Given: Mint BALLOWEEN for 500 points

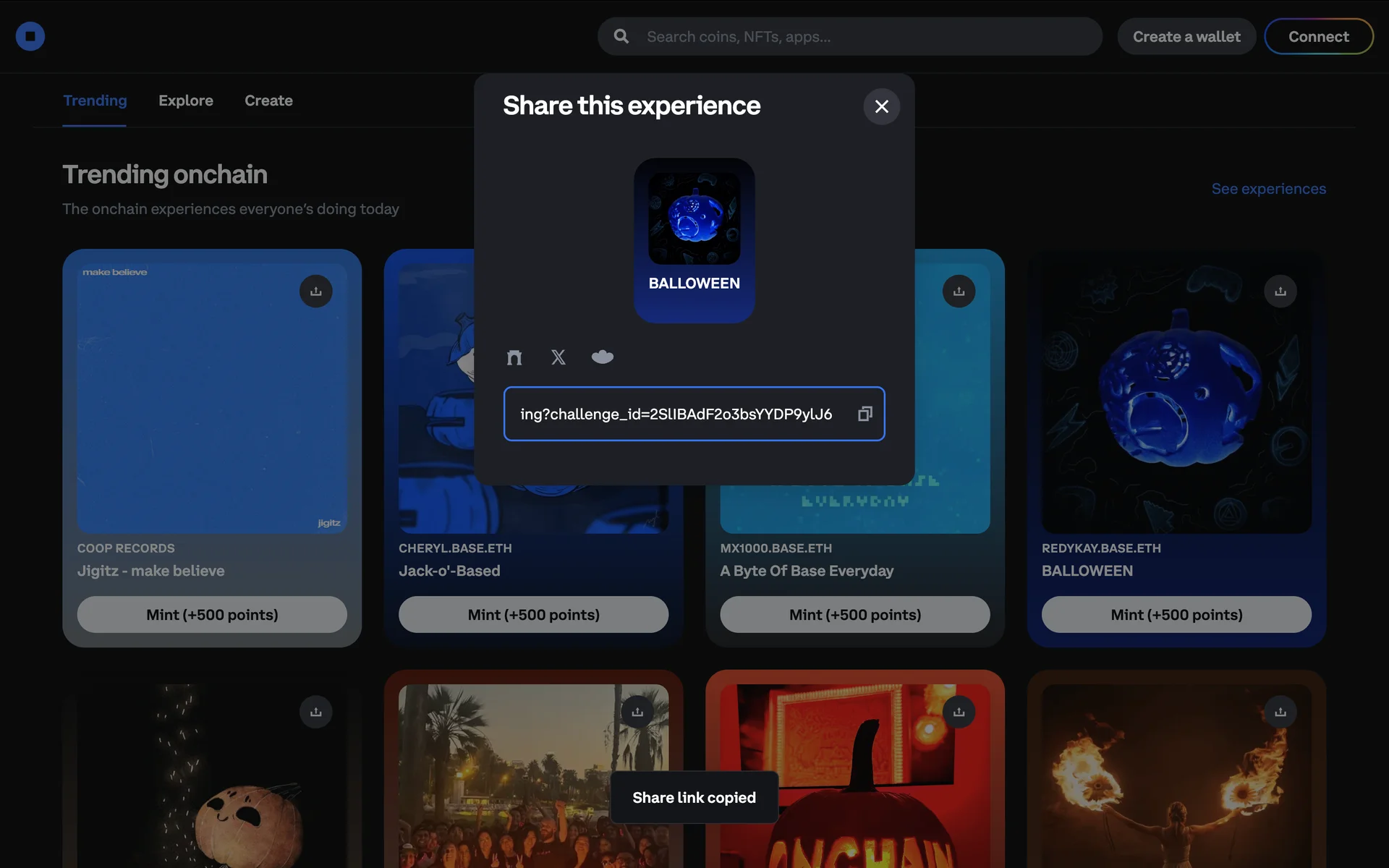Looking at the screenshot, I should point(1176,615).
